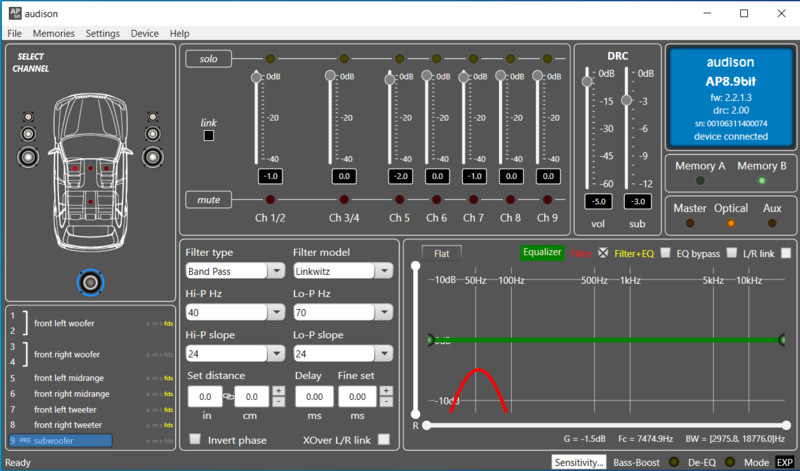Decrease fine set with minus stepper
800x471 pixels.
tap(386, 402)
